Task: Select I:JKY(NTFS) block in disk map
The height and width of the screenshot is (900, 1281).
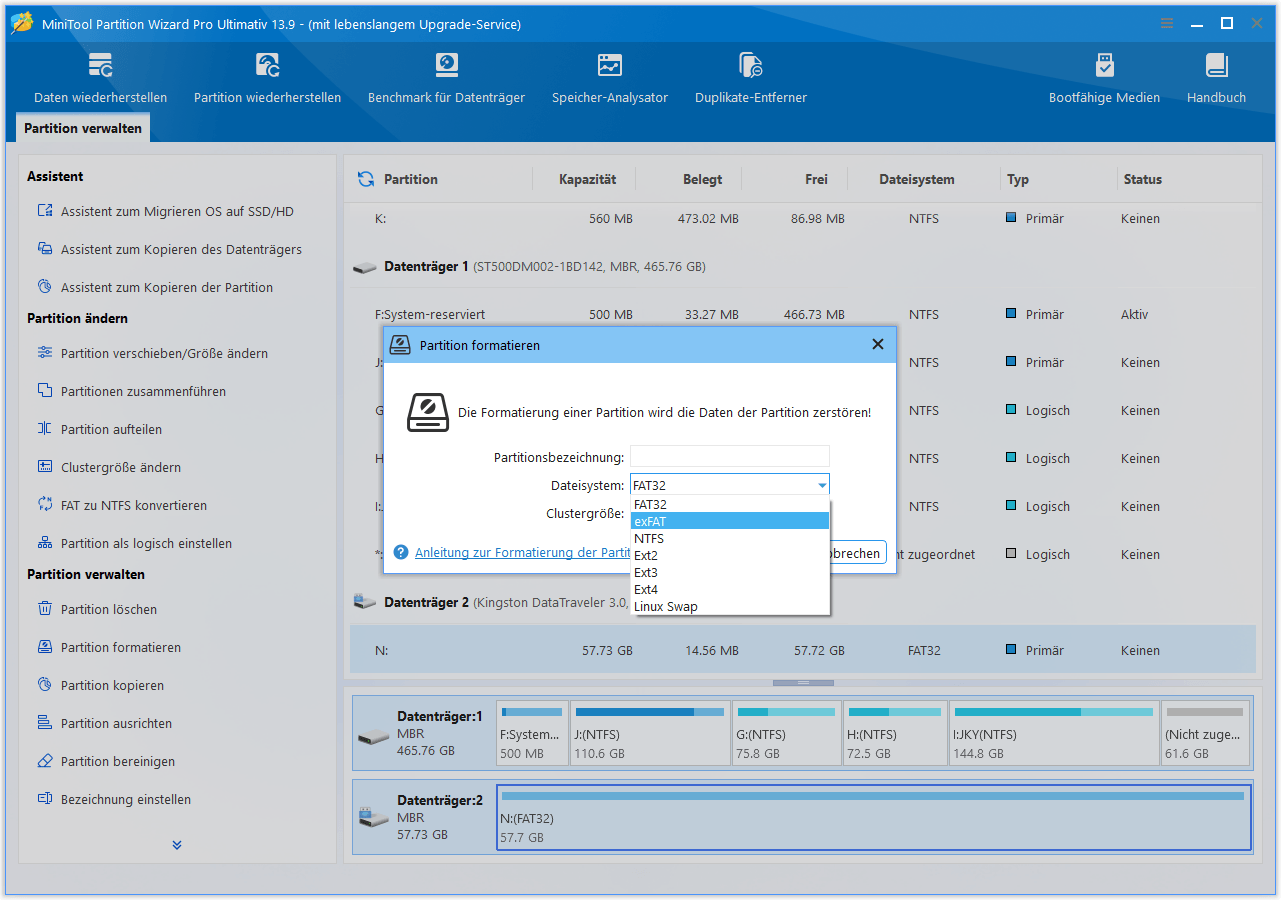Action: 1054,733
